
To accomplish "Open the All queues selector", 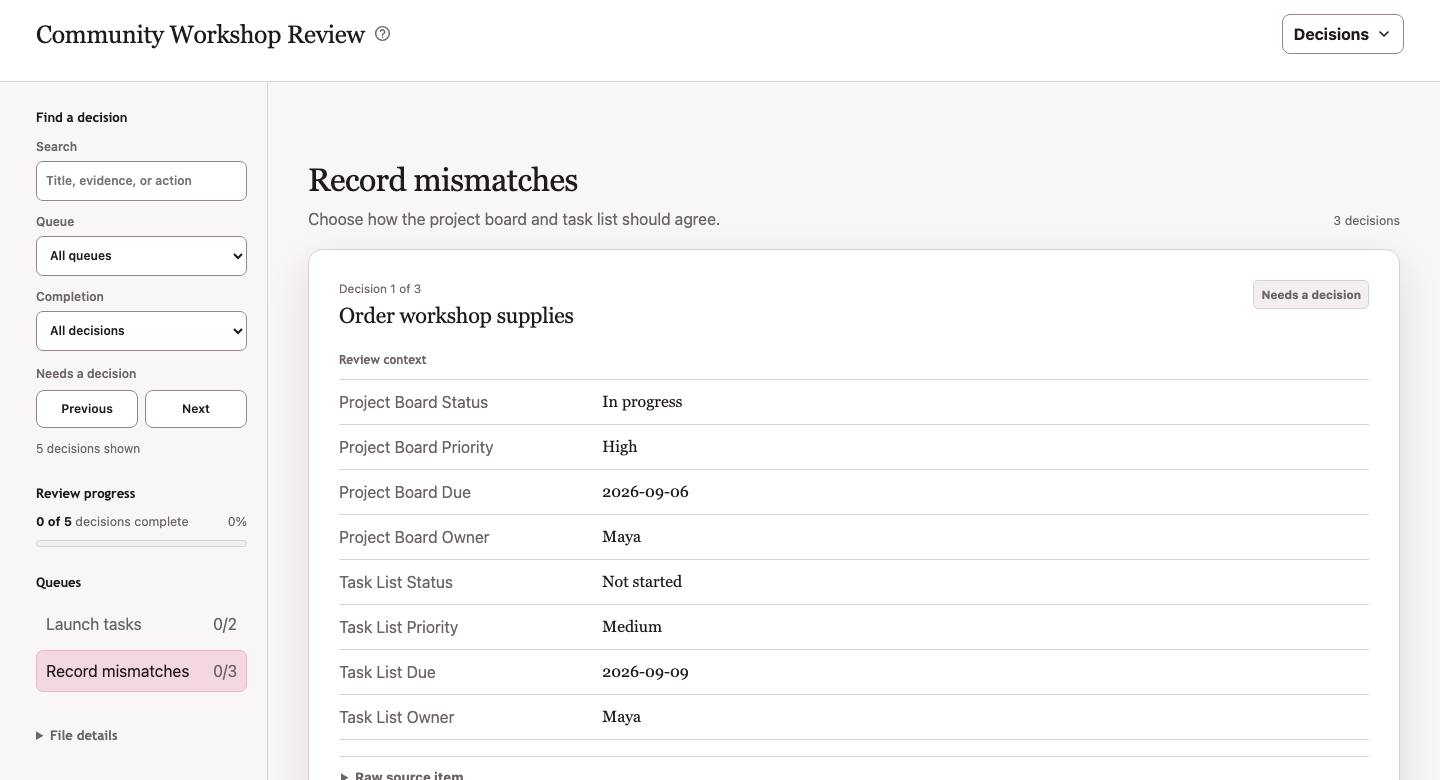I will coord(141,256).
